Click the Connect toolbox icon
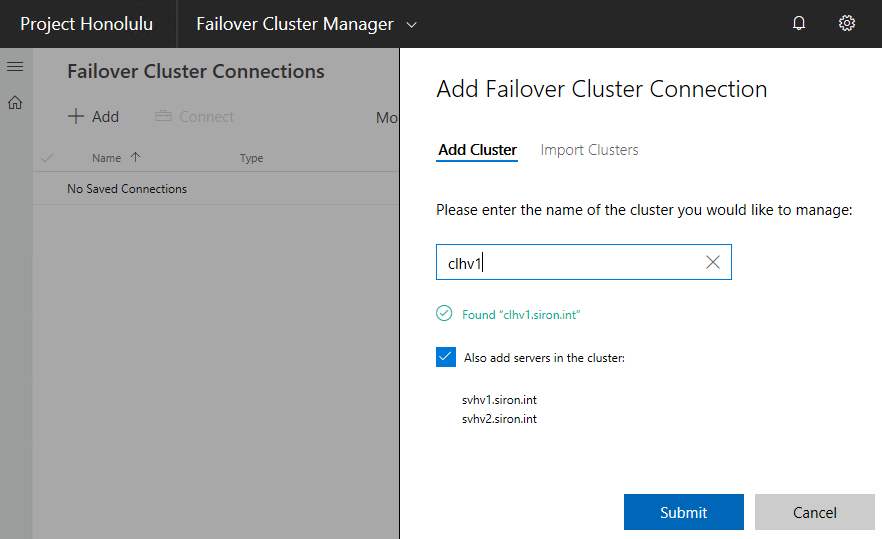The width and height of the screenshot is (882, 539). click(163, 116)
